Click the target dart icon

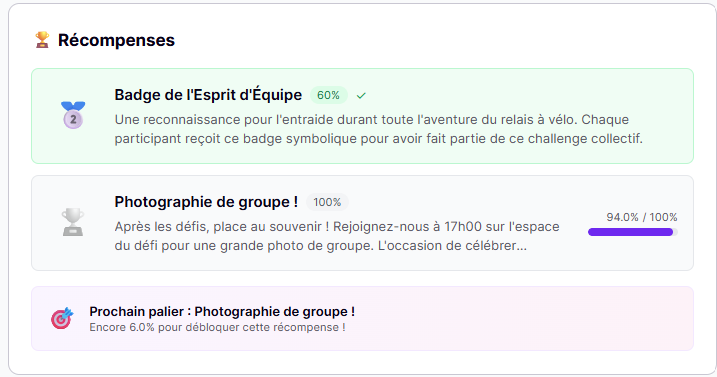point(62,318)
